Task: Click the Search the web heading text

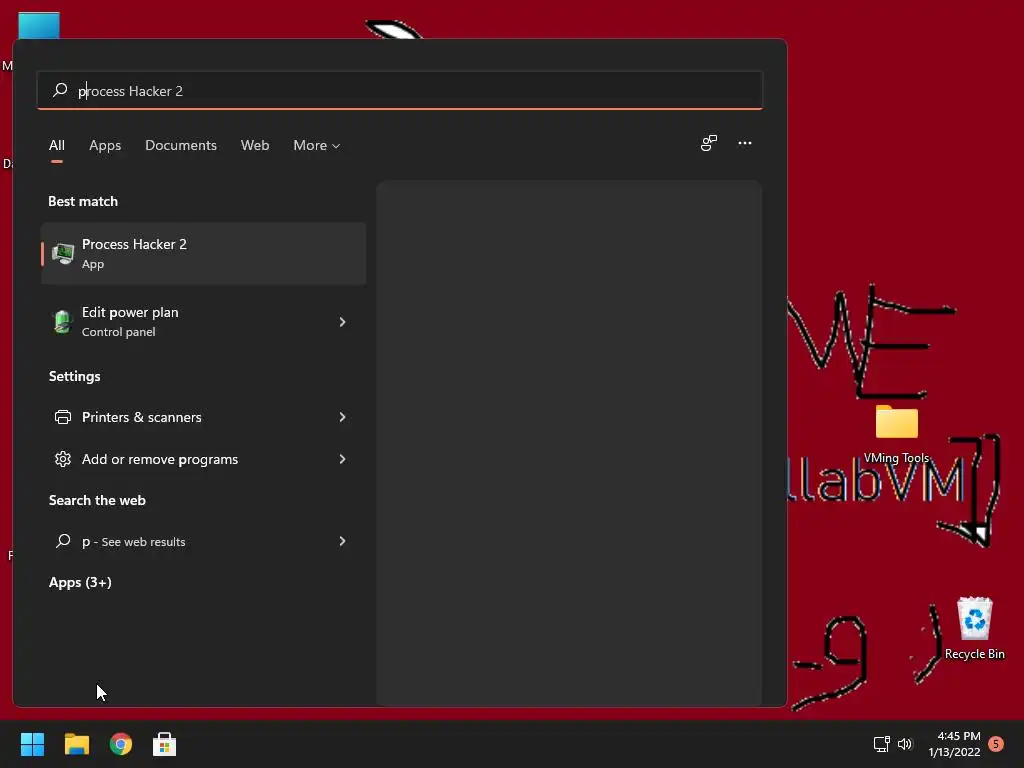Action: 97,500
